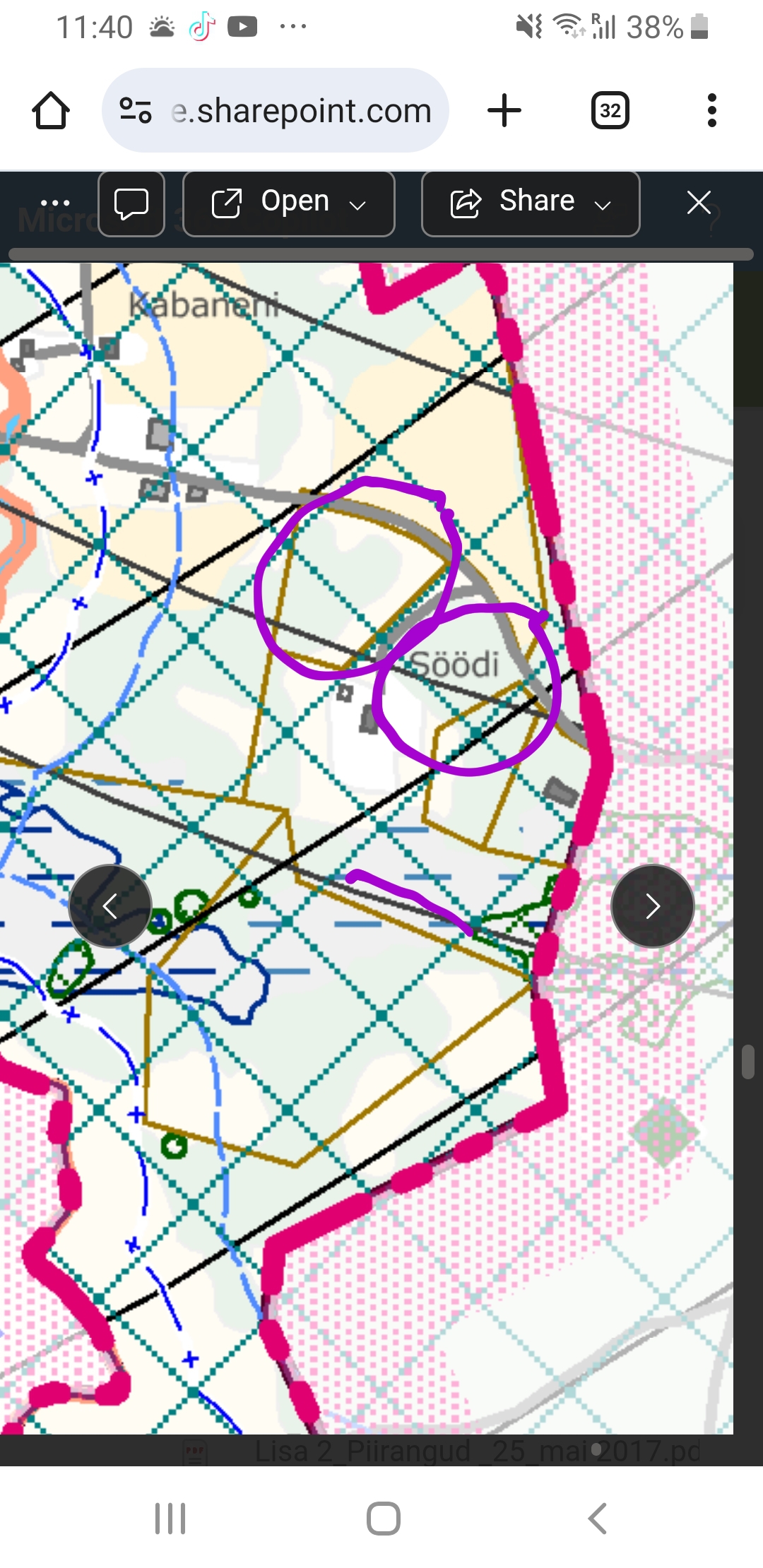Open site settings icon in address bar
Viewport: 763px width, 1568px height.
point(136,111)
